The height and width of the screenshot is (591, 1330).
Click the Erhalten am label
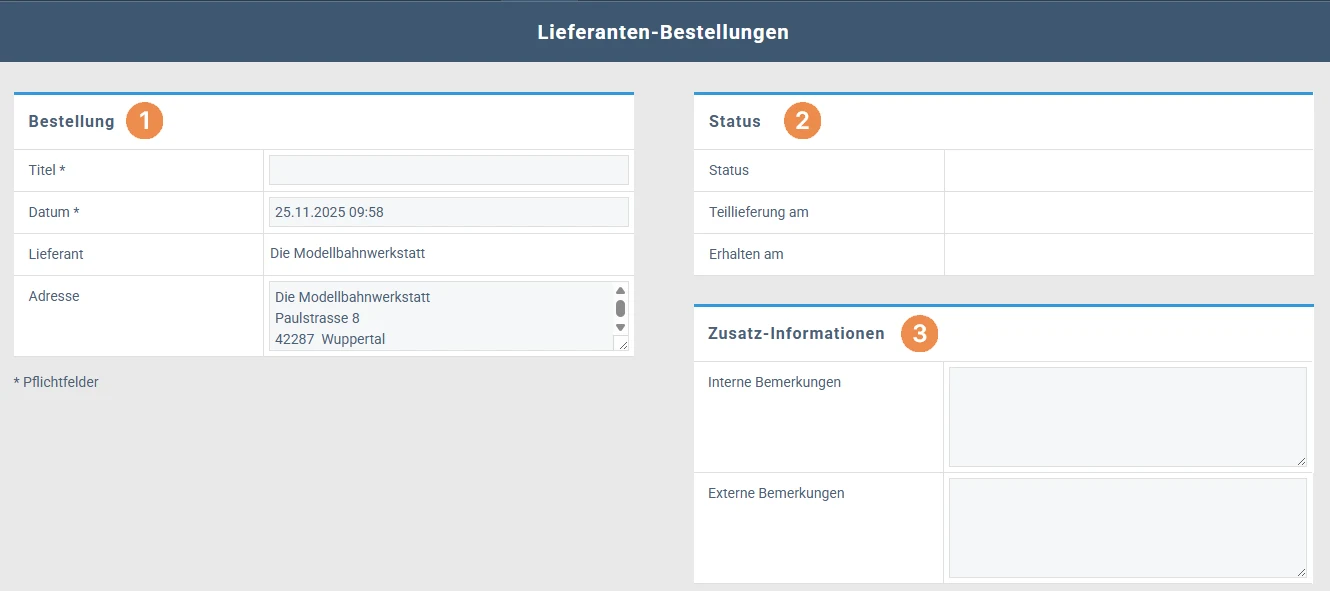coord(745,254)
